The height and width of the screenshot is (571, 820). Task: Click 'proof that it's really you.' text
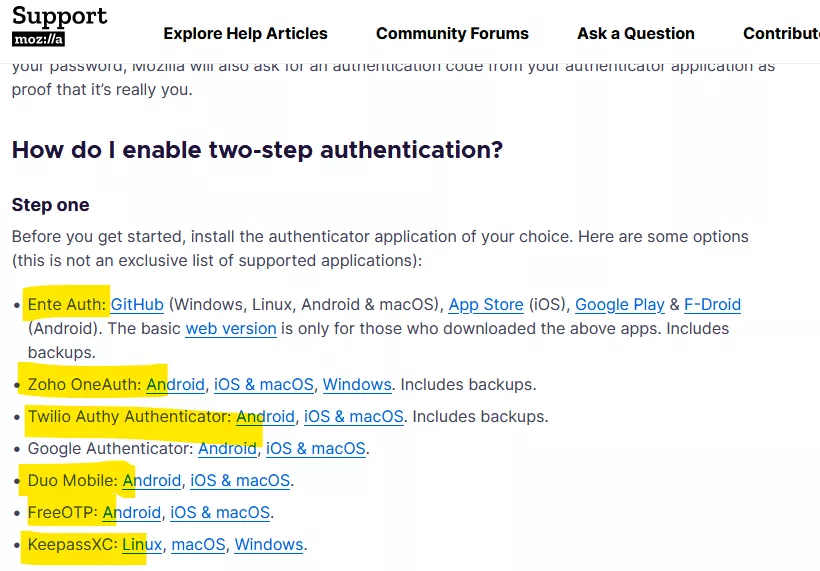click(102, 90)
